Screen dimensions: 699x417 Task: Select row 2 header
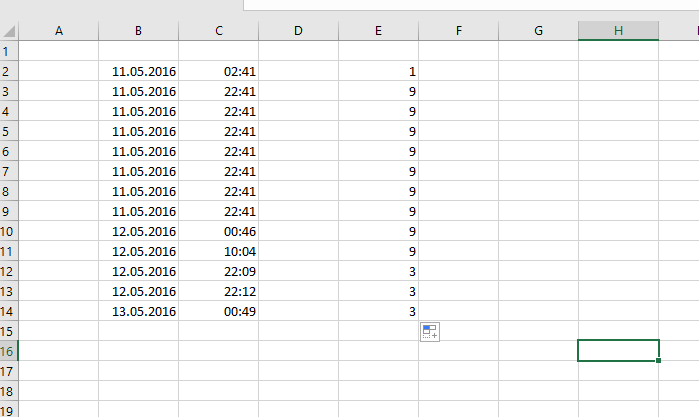pos(9,71)
